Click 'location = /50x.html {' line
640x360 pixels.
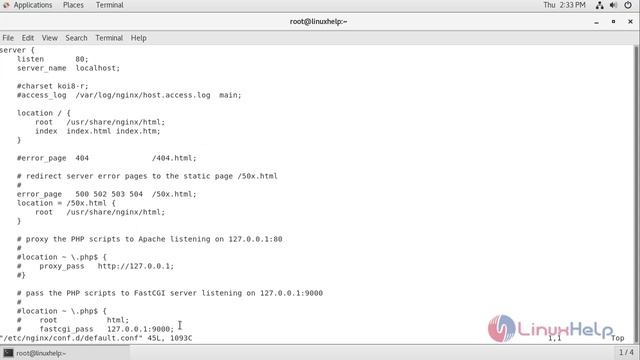tap(66, 203)
